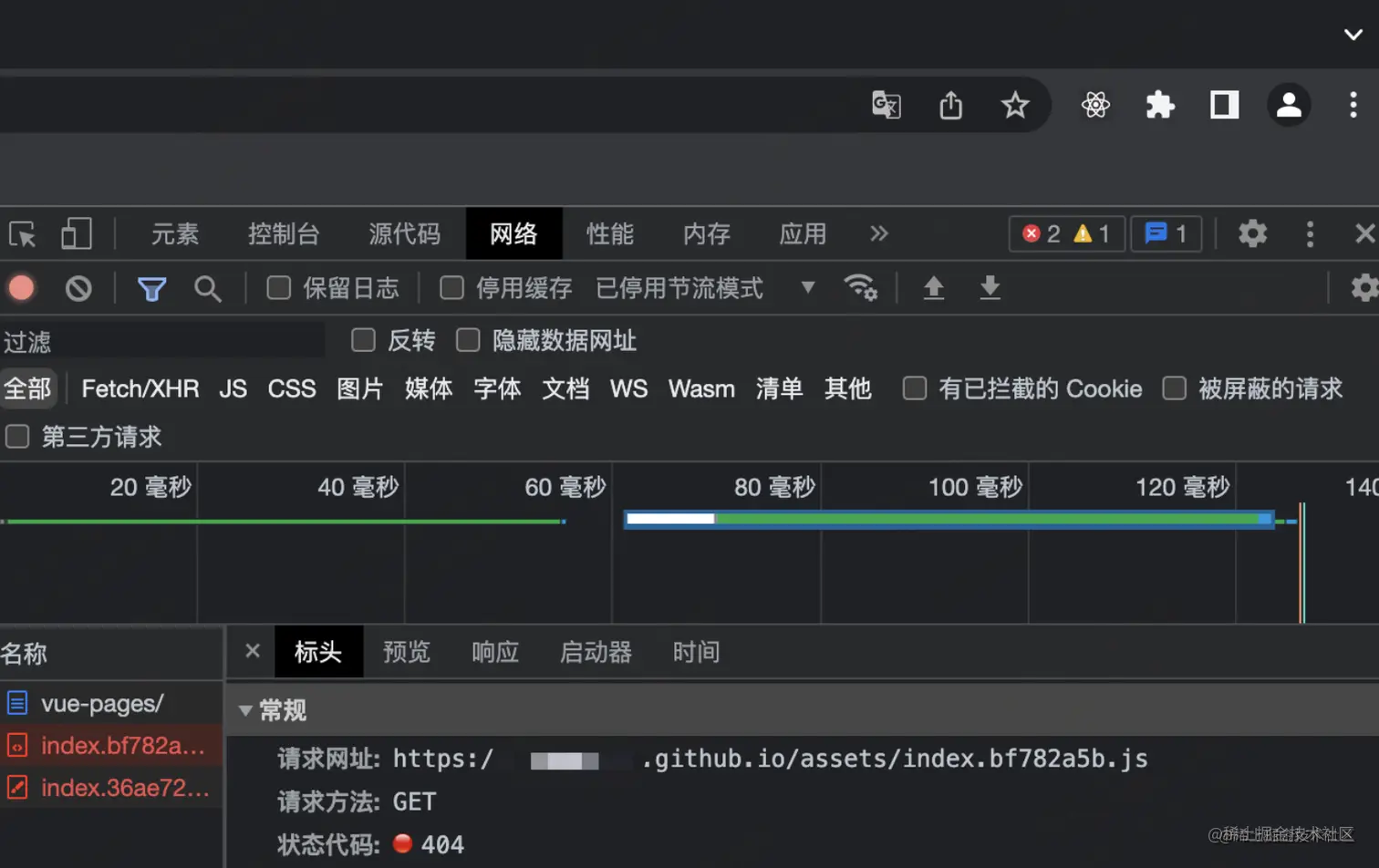Toggle the browser side panel icon
The width and height of the screenshot is (1379, 868).
tap(1224, 105)
